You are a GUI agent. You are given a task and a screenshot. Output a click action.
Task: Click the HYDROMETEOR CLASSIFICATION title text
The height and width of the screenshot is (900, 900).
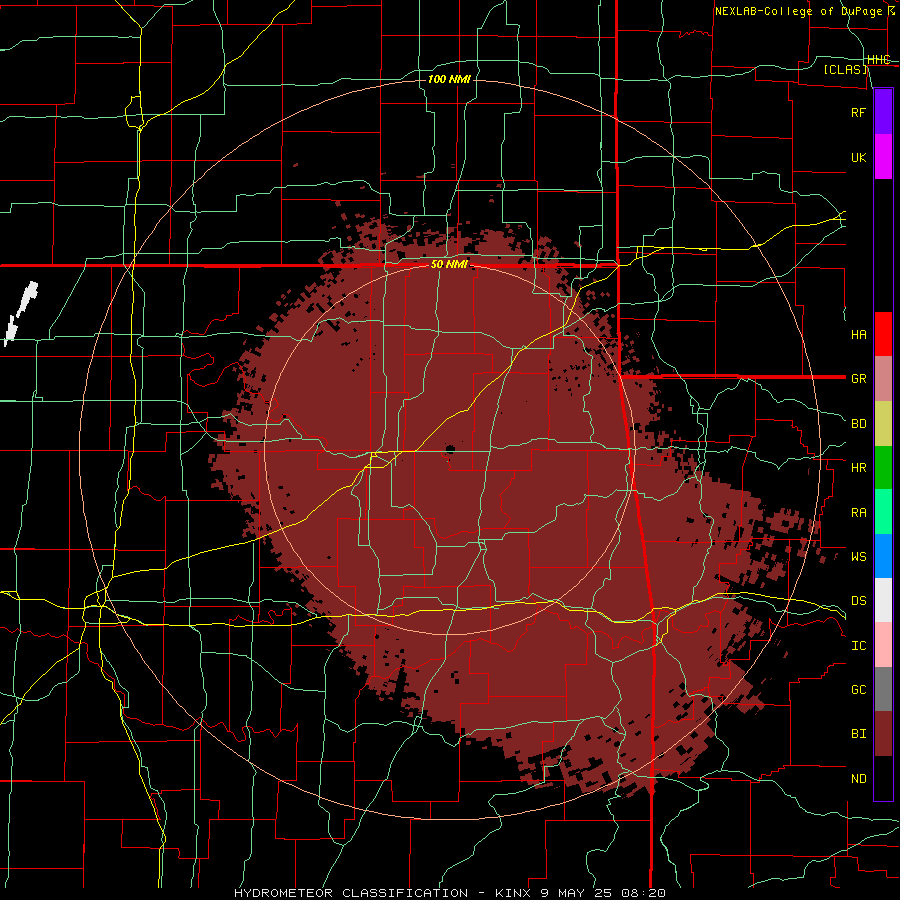[351, 893]
